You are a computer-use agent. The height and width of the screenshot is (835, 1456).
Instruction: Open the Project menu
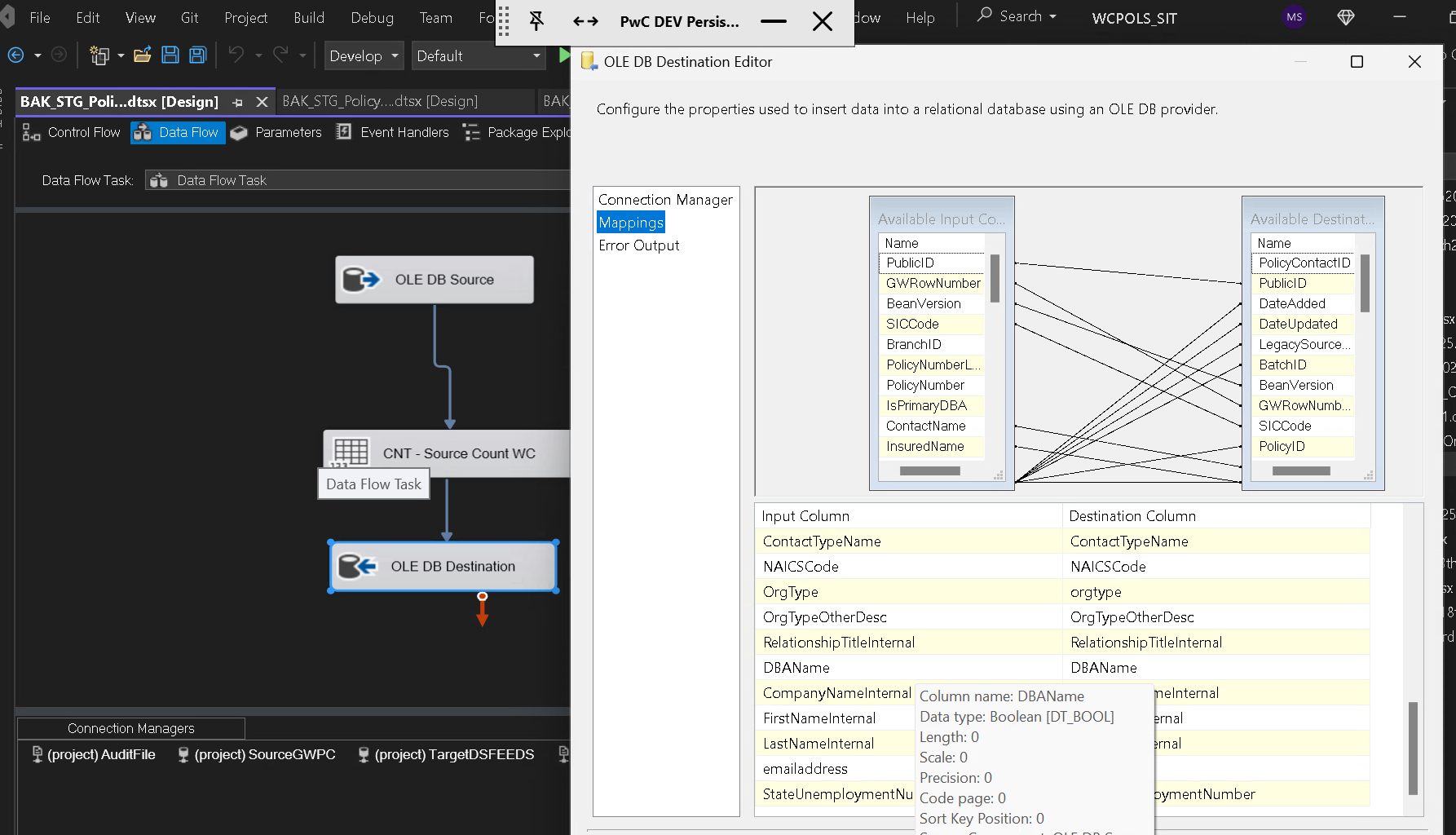pyautogui.click(x=245, y=17)
